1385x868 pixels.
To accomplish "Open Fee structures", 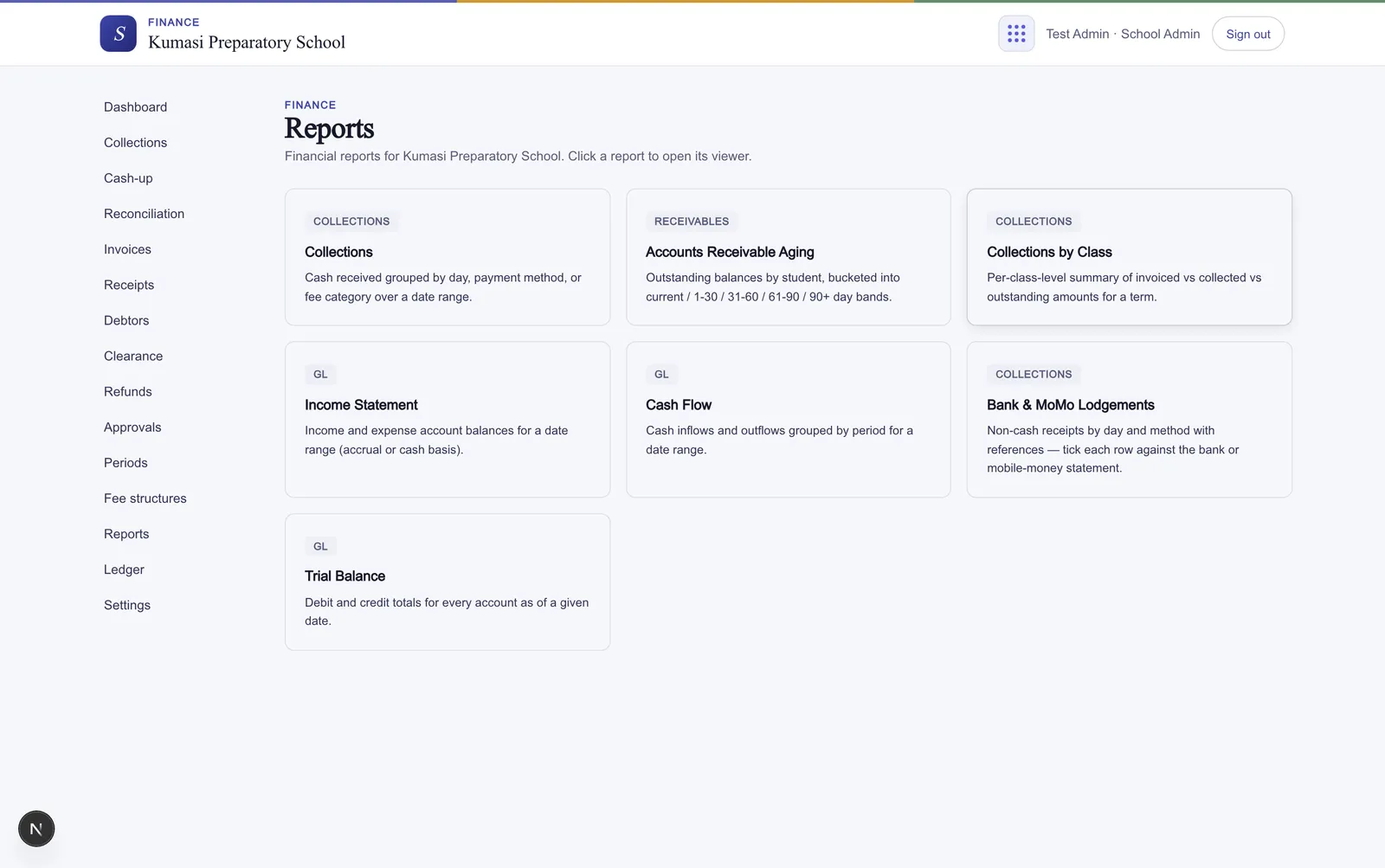I will pos(145,498).
